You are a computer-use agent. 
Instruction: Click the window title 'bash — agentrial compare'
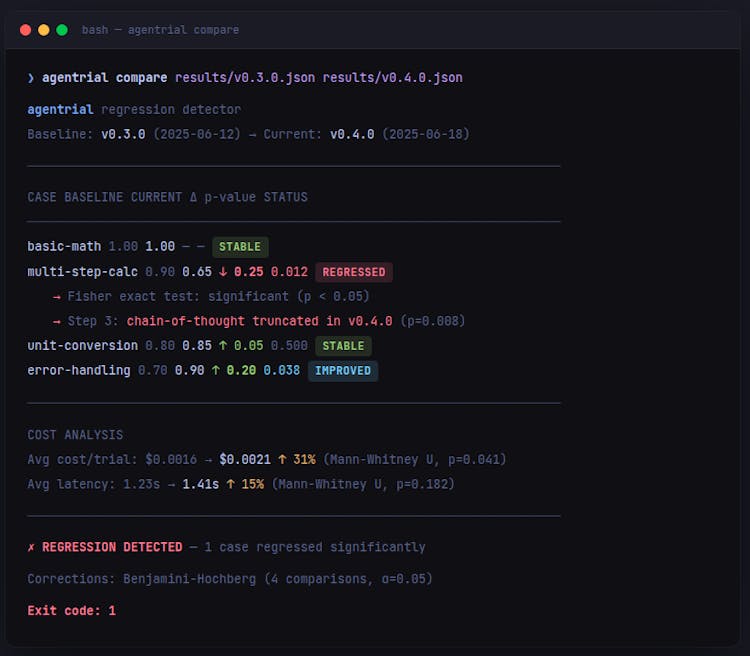coord(160,30)
